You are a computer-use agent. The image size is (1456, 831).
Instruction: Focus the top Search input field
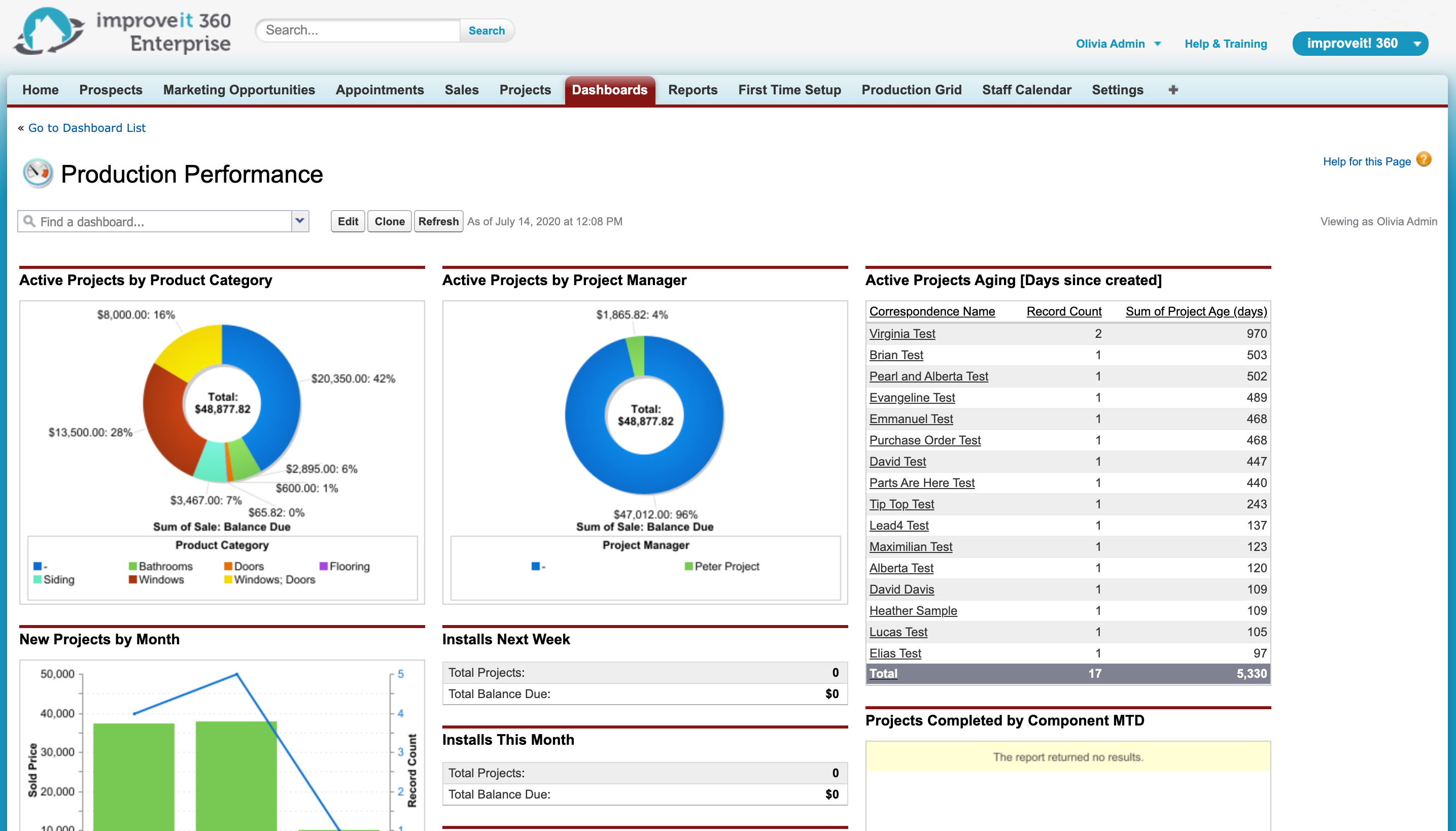[x=360, y=30]
